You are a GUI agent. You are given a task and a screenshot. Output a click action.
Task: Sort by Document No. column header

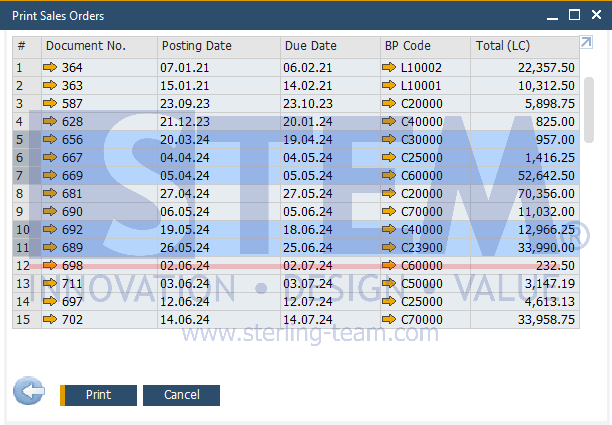(99, 46)
